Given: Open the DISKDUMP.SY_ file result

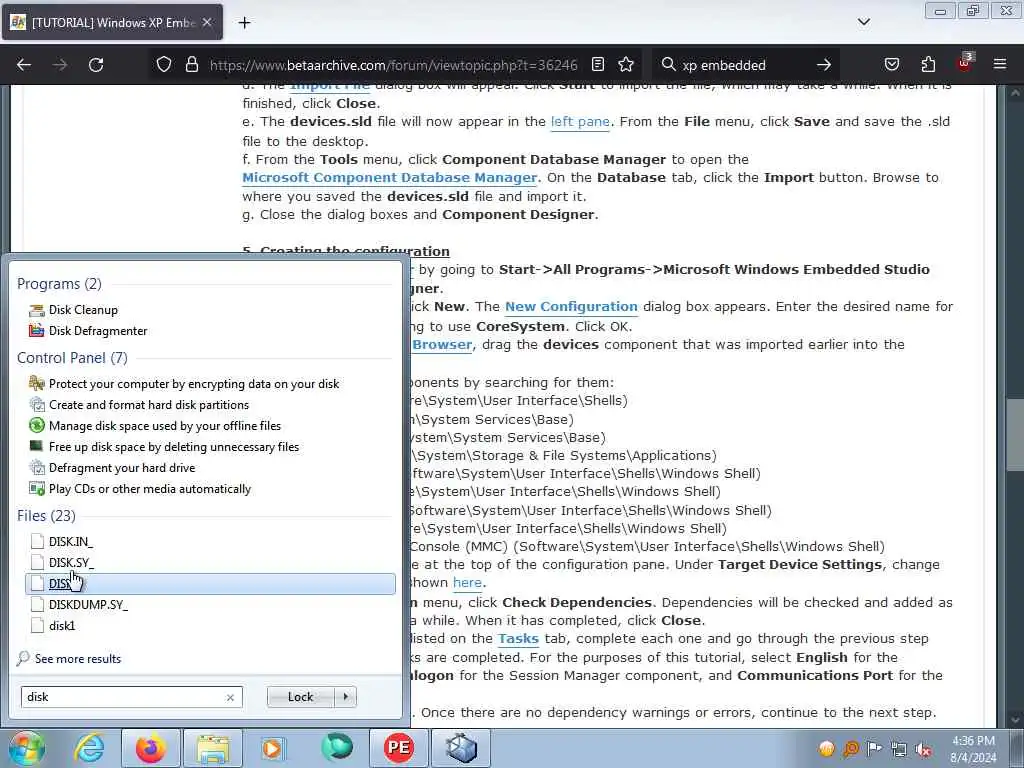Looking at the screenshot, I should [x=88, y=605].
